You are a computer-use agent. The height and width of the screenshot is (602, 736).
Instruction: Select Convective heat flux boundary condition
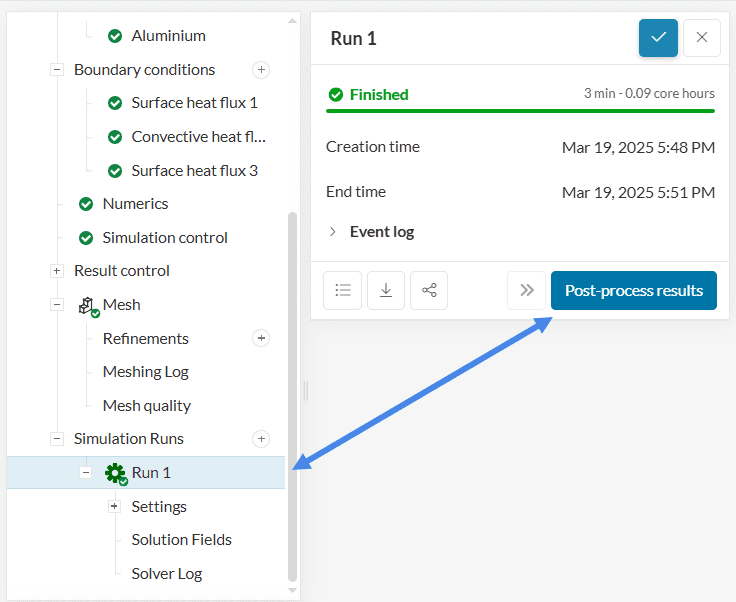[x=198, y=137]
